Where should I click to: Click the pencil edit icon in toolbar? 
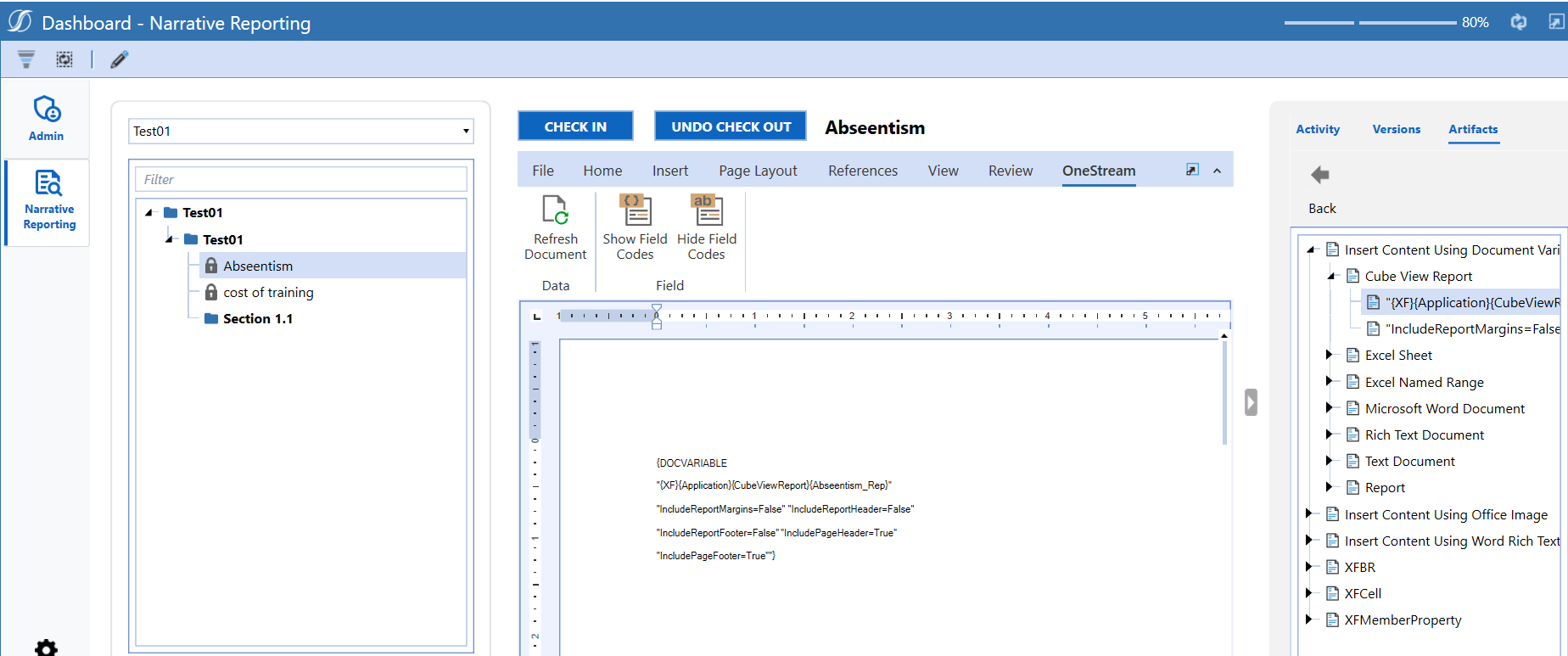pos(120,59)
